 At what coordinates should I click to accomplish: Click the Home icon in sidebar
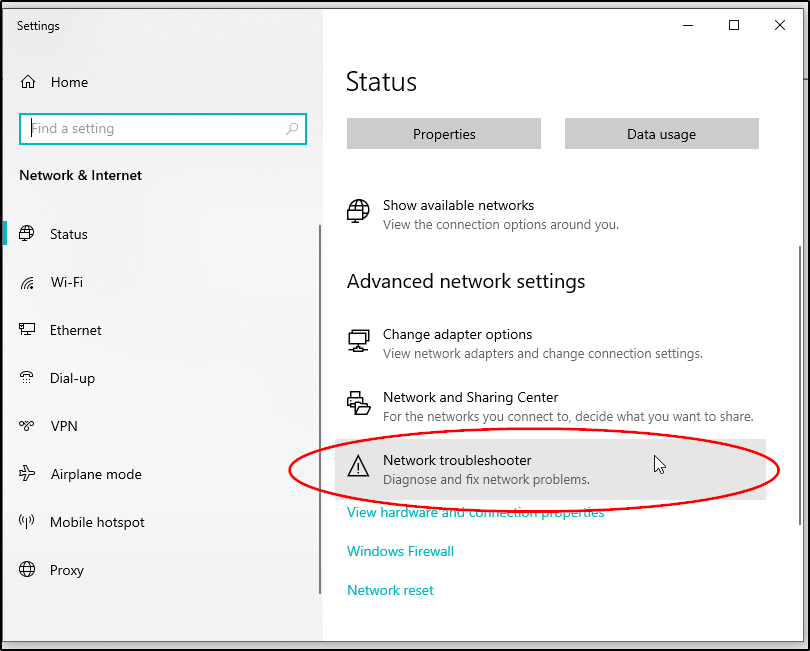[28, 82]
